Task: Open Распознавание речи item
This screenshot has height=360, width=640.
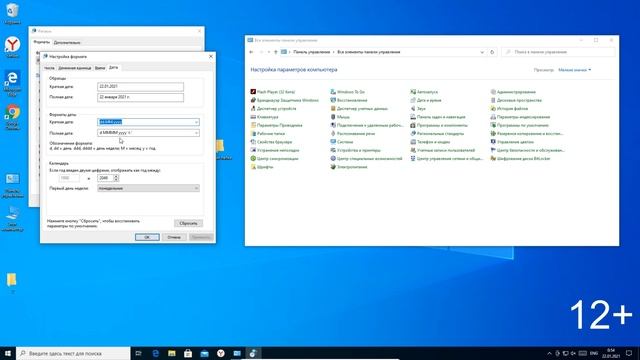Action: click(x=353, y=133)
